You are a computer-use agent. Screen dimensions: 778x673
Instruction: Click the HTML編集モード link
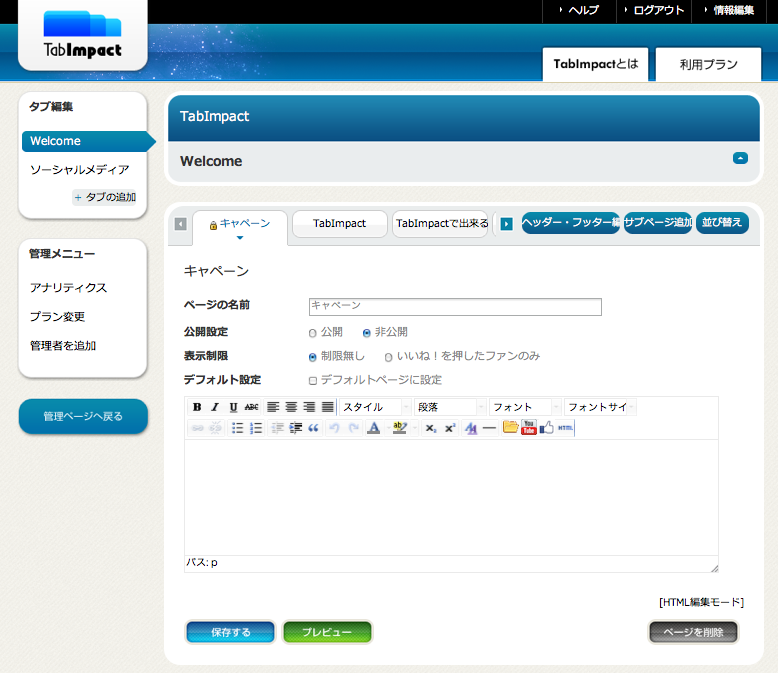(x=701, y=602)
